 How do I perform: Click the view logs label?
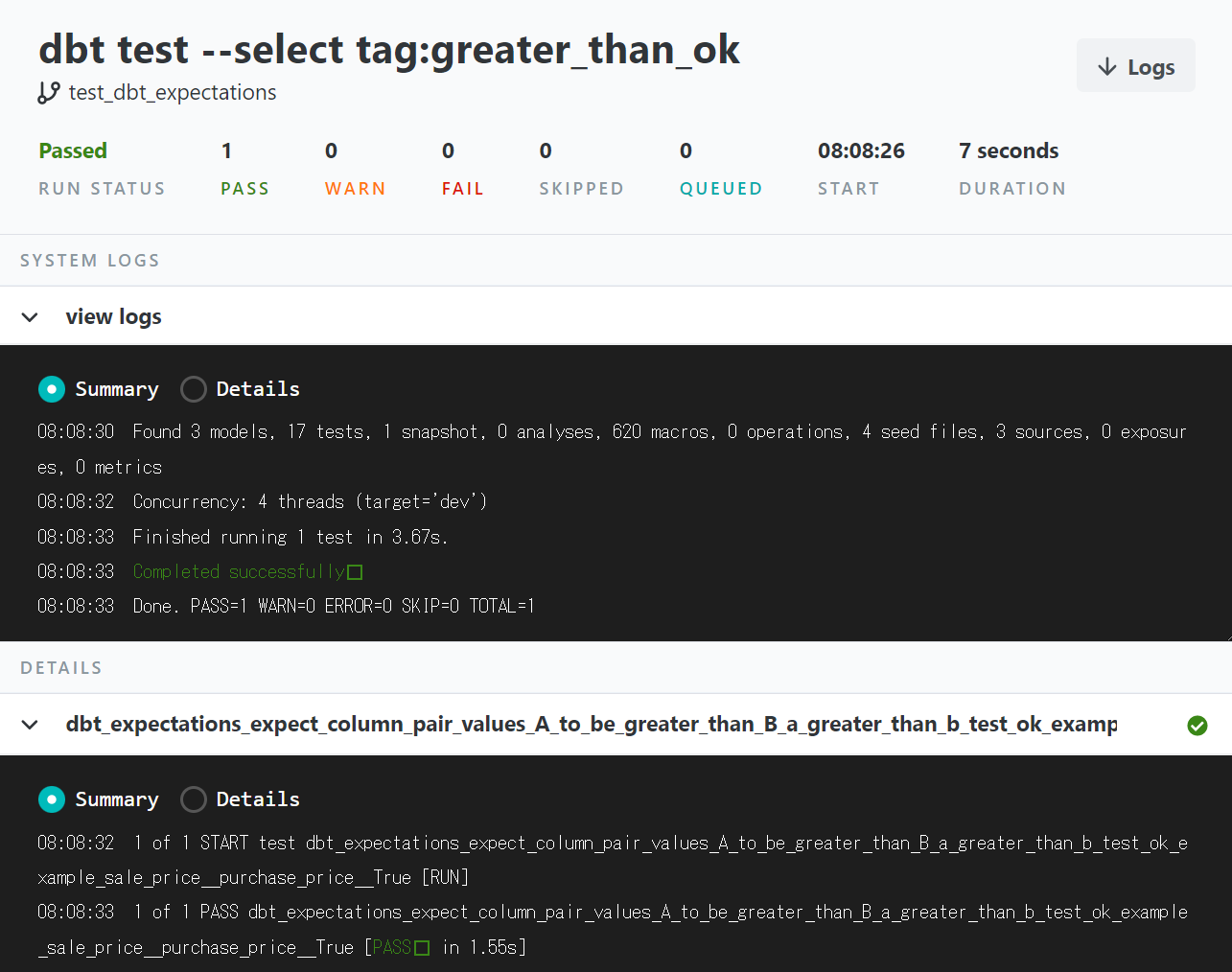pos(113,316)
